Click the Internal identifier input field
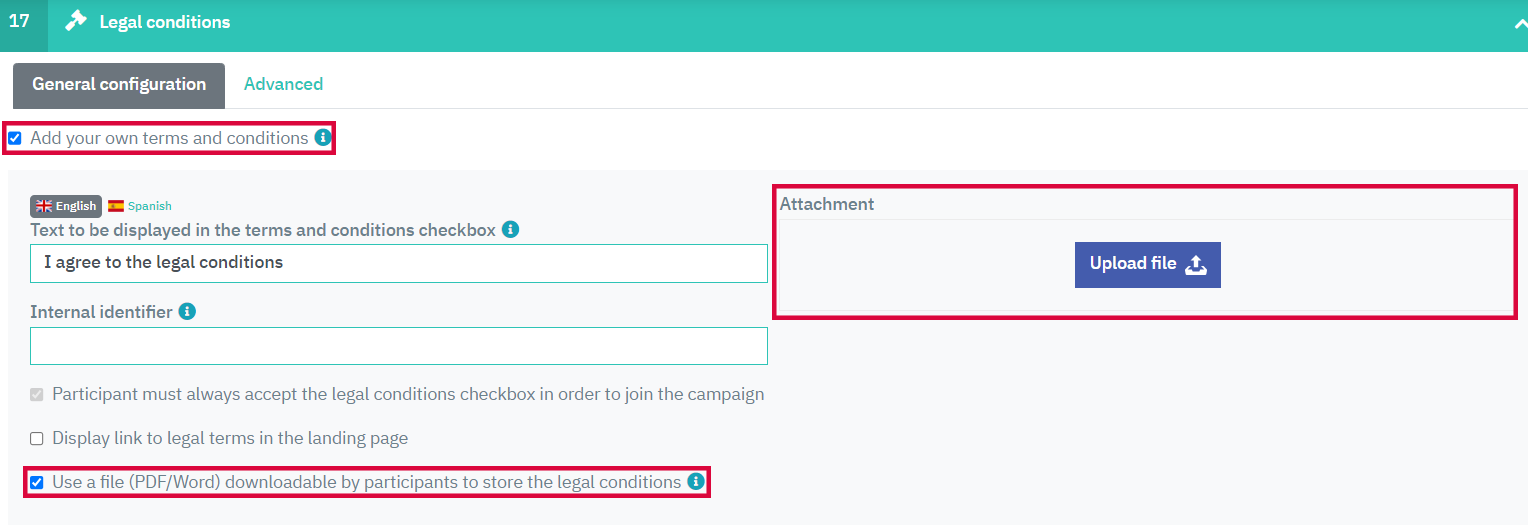 click(x=399, y=346)
